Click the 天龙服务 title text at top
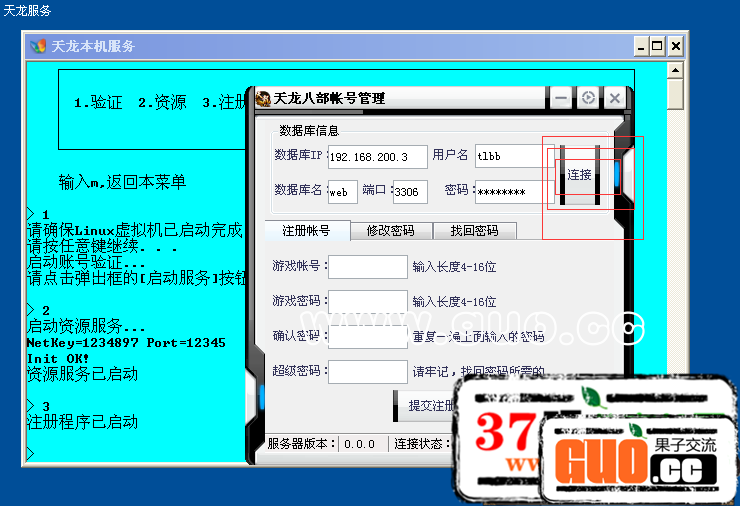The width and height of the screenshot is (740, 506). tap(27, 10)
